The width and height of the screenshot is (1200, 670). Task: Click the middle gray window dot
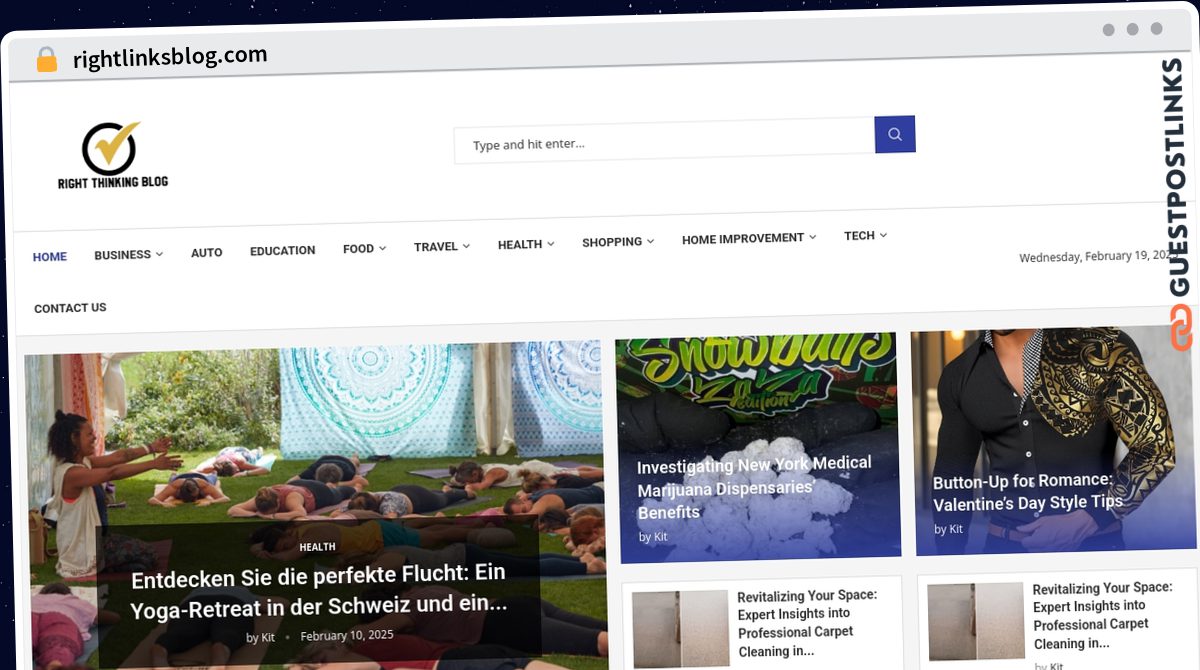coord(1133,29)
